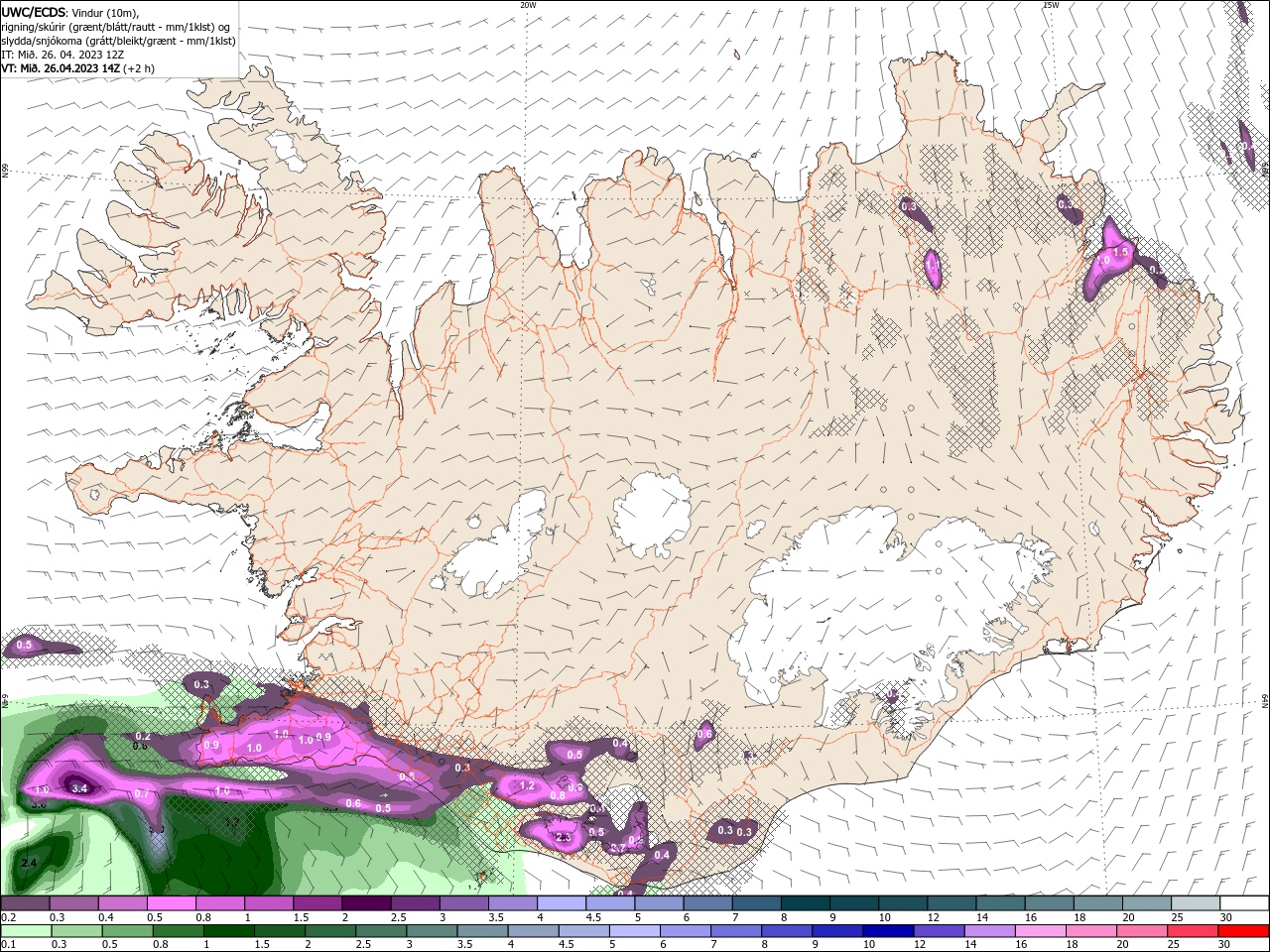Click the 3.5 label in the top legend row
1270x952 pixels.
point(494,917)
